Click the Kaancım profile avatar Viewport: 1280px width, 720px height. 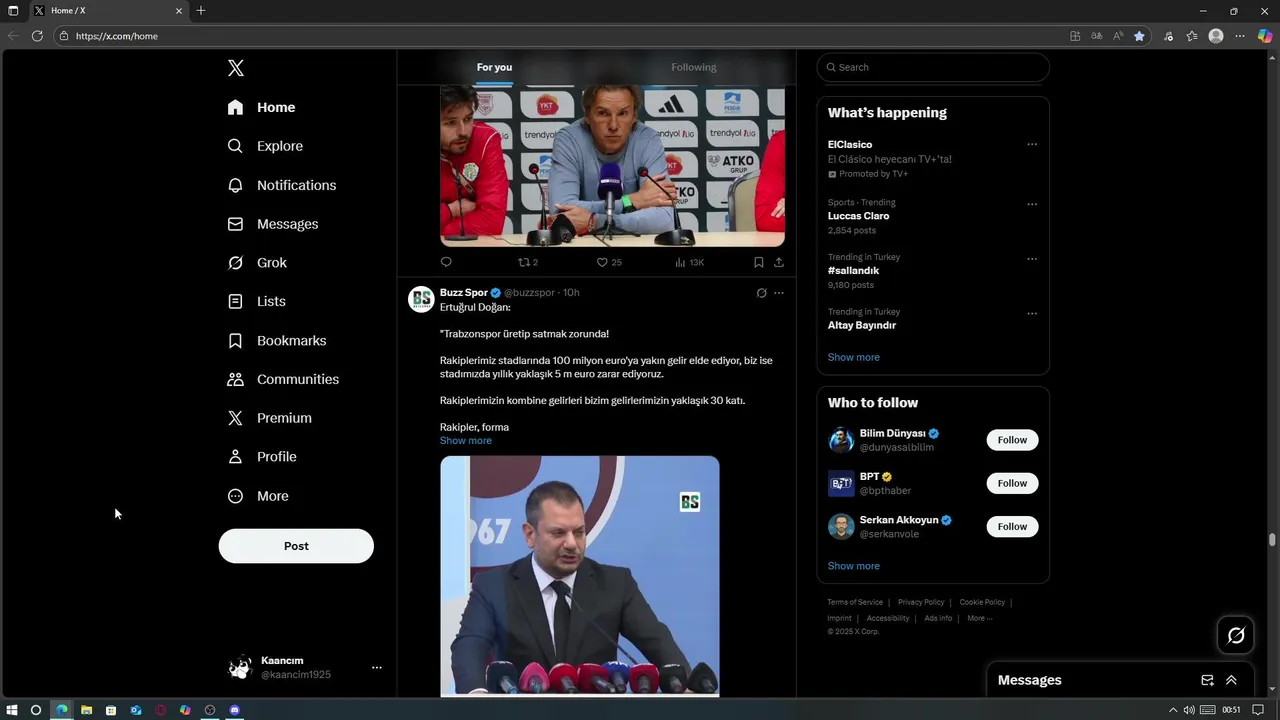point(240,667)
